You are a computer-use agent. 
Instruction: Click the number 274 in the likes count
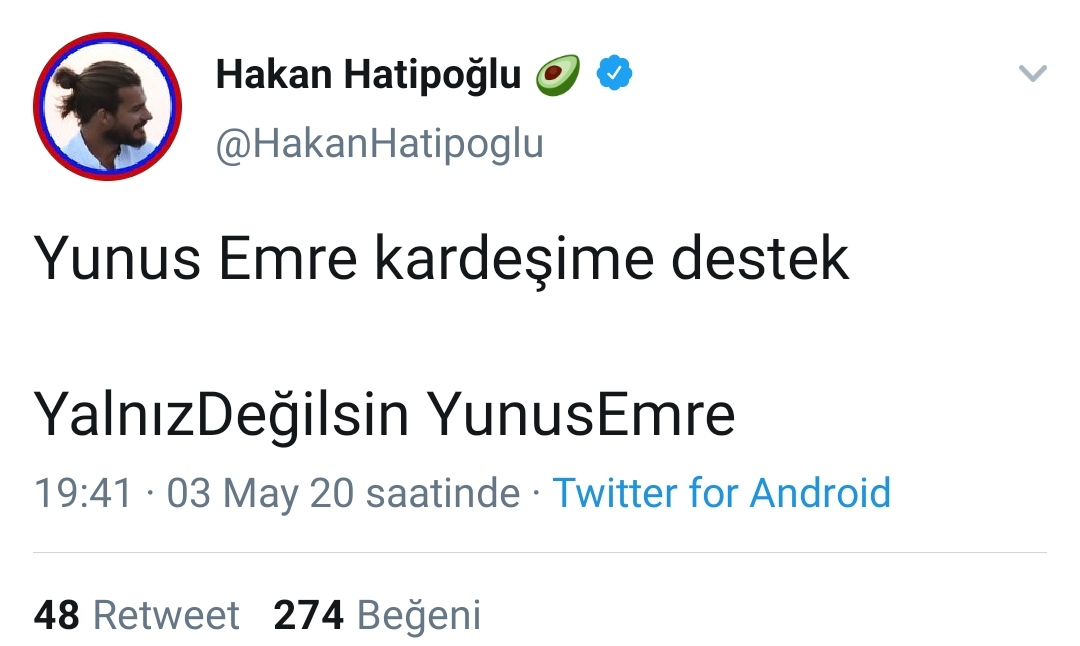click(x=308, y=615)
